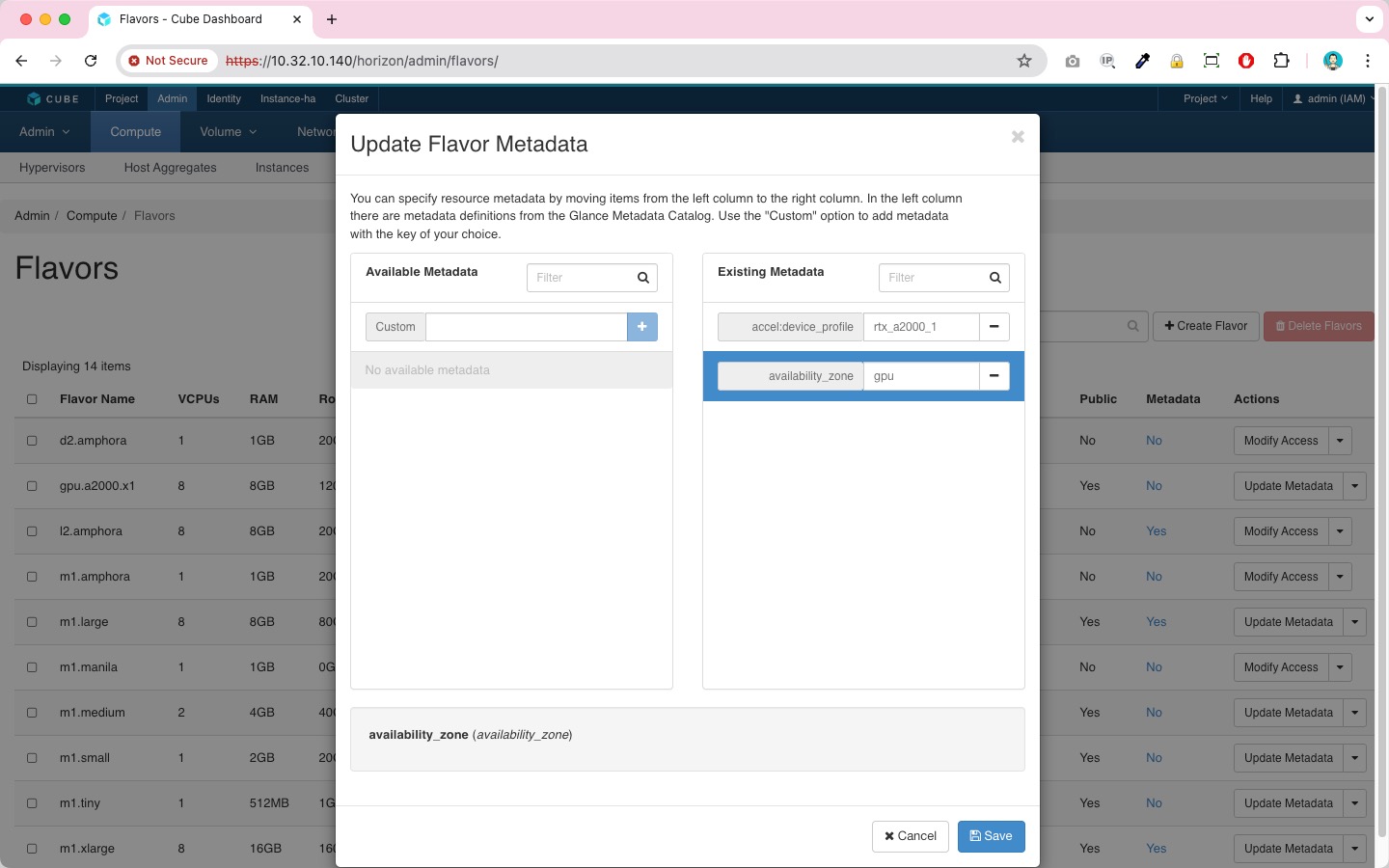Click search icon in Available Metadata filter
The image size is (1389, 868).
[x=643, y=278]
